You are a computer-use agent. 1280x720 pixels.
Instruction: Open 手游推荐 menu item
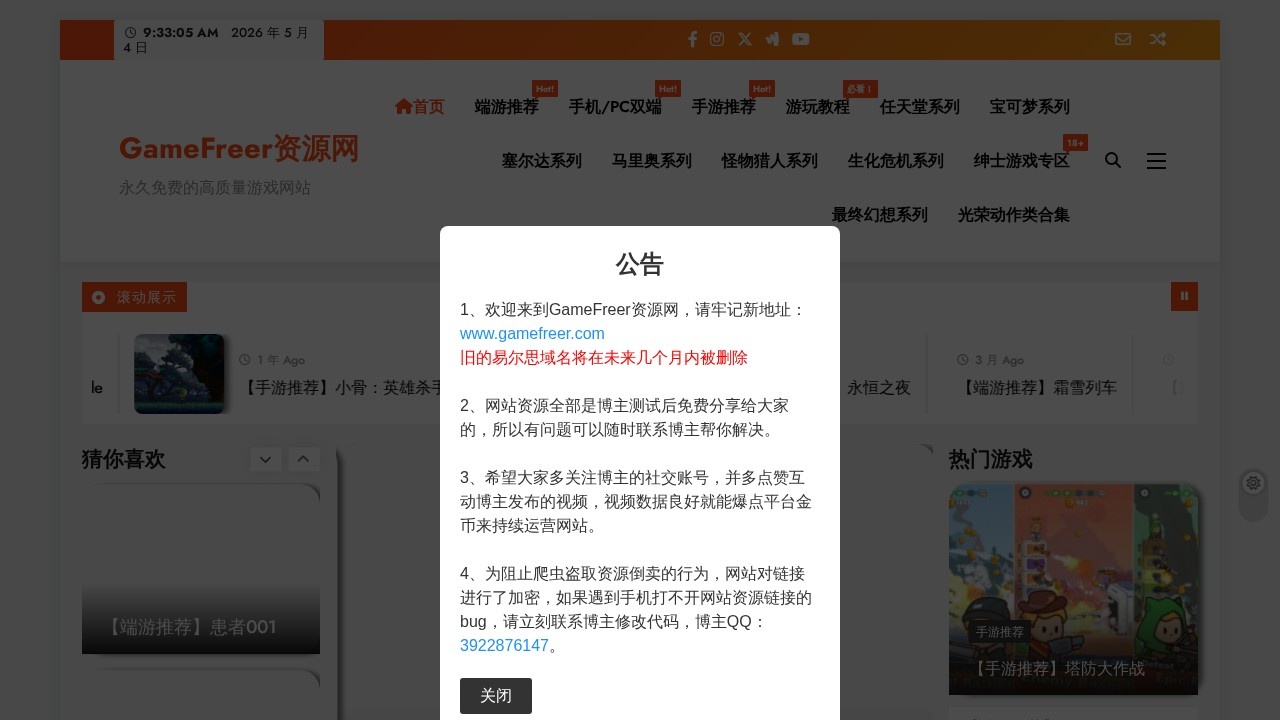[724, 107]
